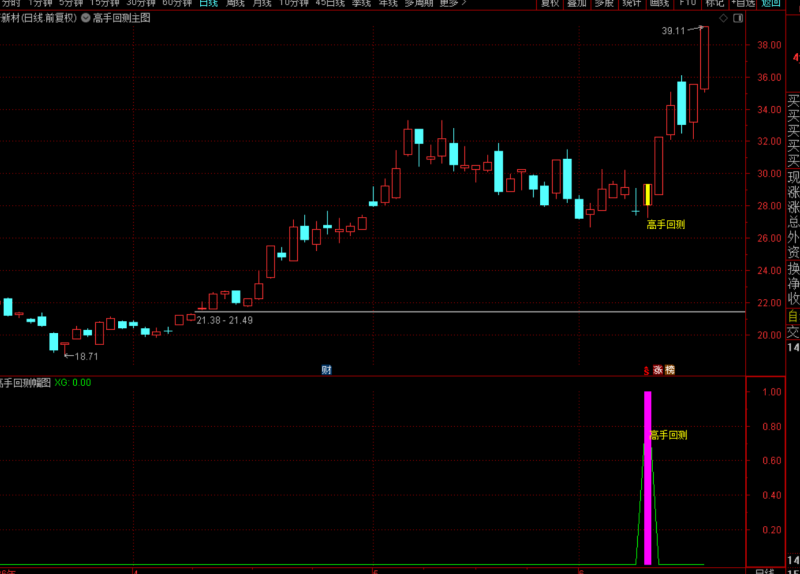Expand the 更多 period options

pos(453,3)
